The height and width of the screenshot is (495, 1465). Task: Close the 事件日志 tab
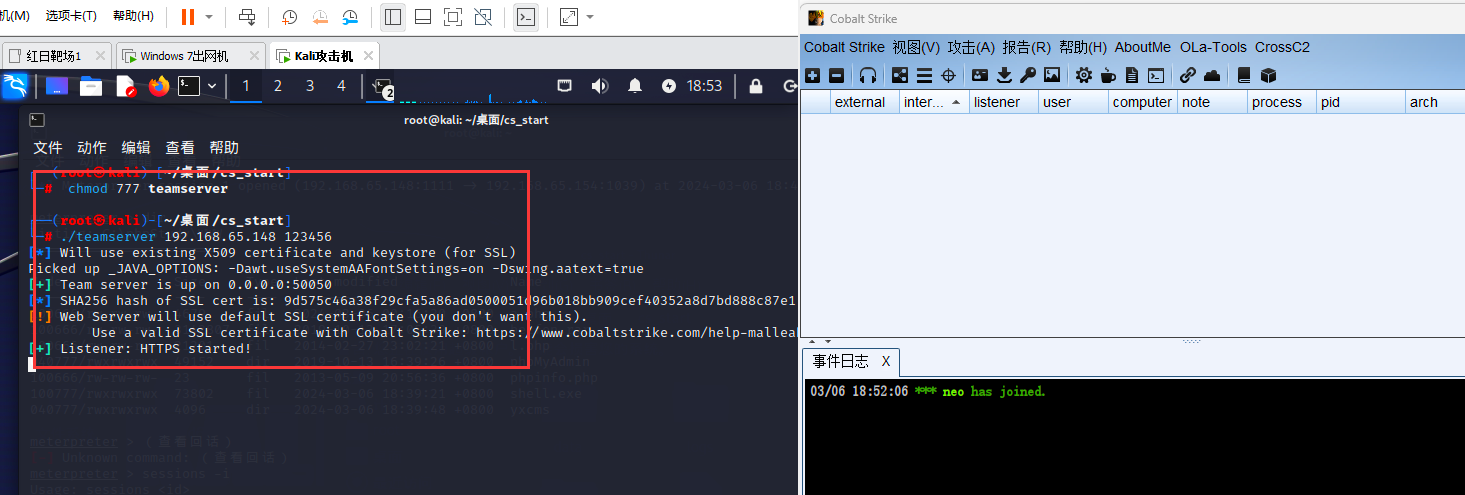pos(885,361)
